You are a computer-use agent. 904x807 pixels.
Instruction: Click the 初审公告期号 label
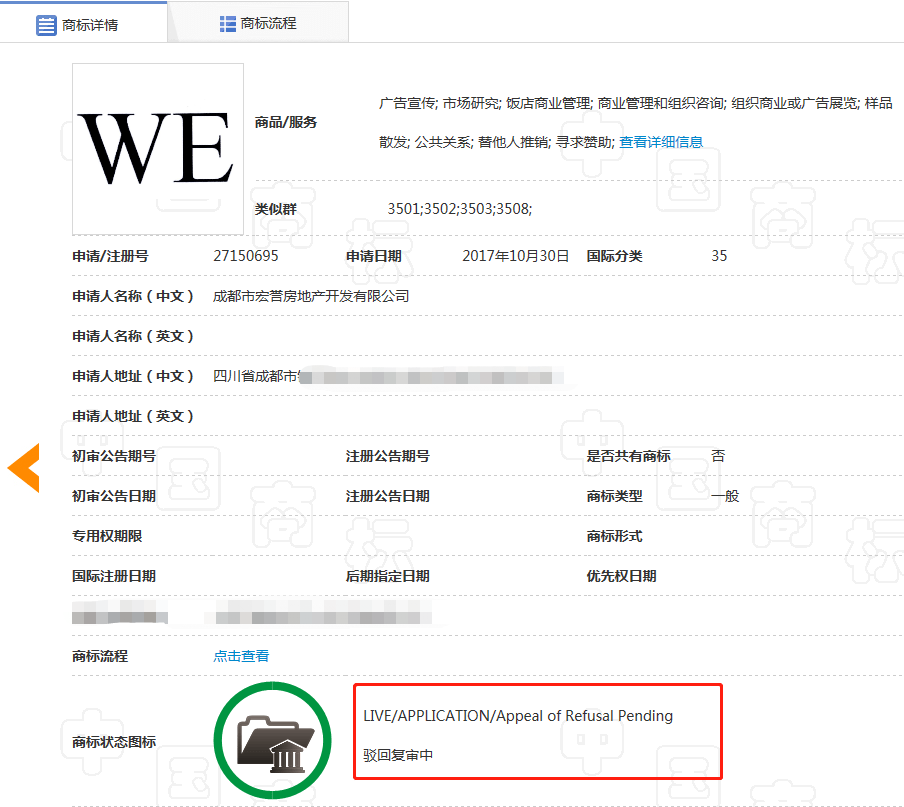[114, 457]
